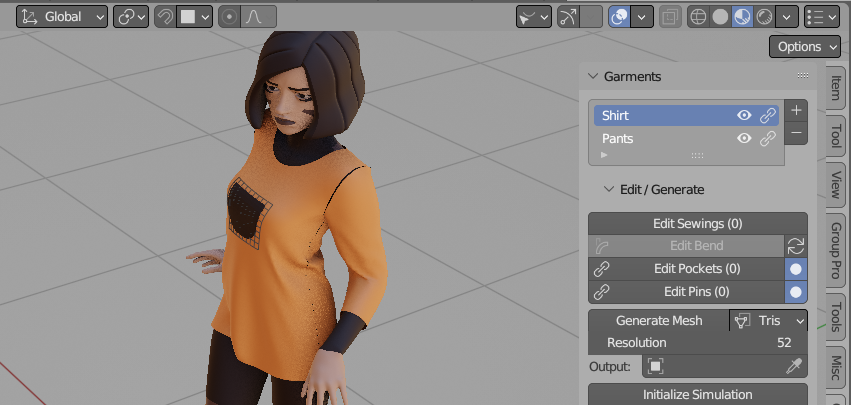Click the refresh icon beside Edit Bend

pos(796,246)
